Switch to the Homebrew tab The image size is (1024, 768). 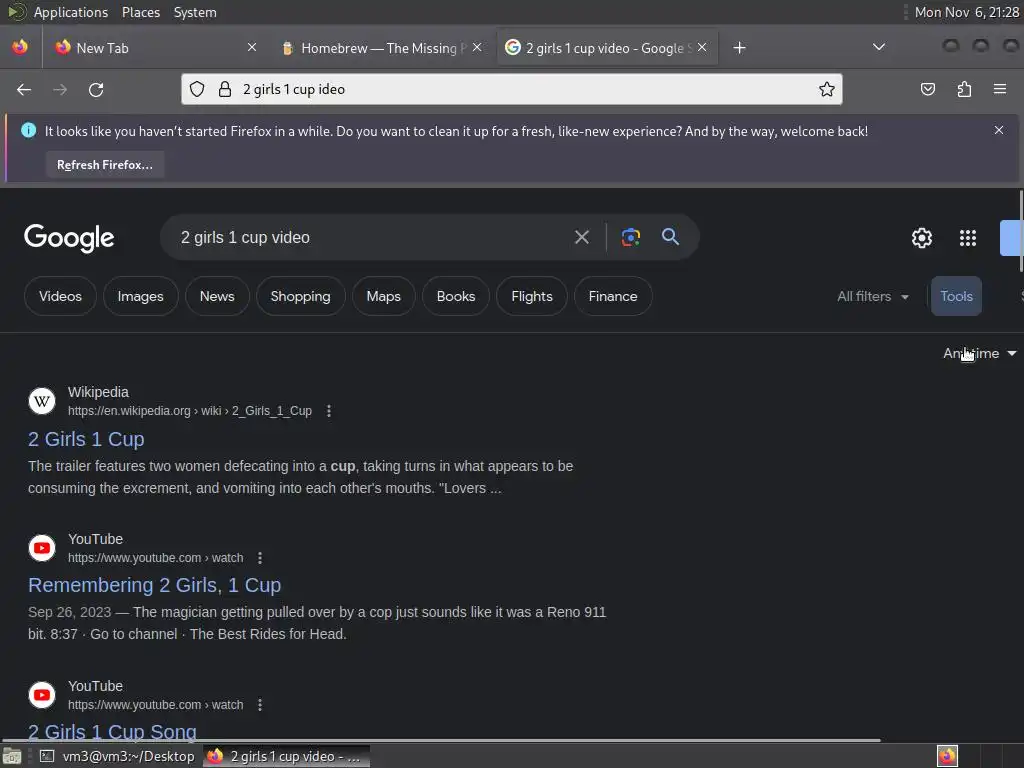click(382, 48)
